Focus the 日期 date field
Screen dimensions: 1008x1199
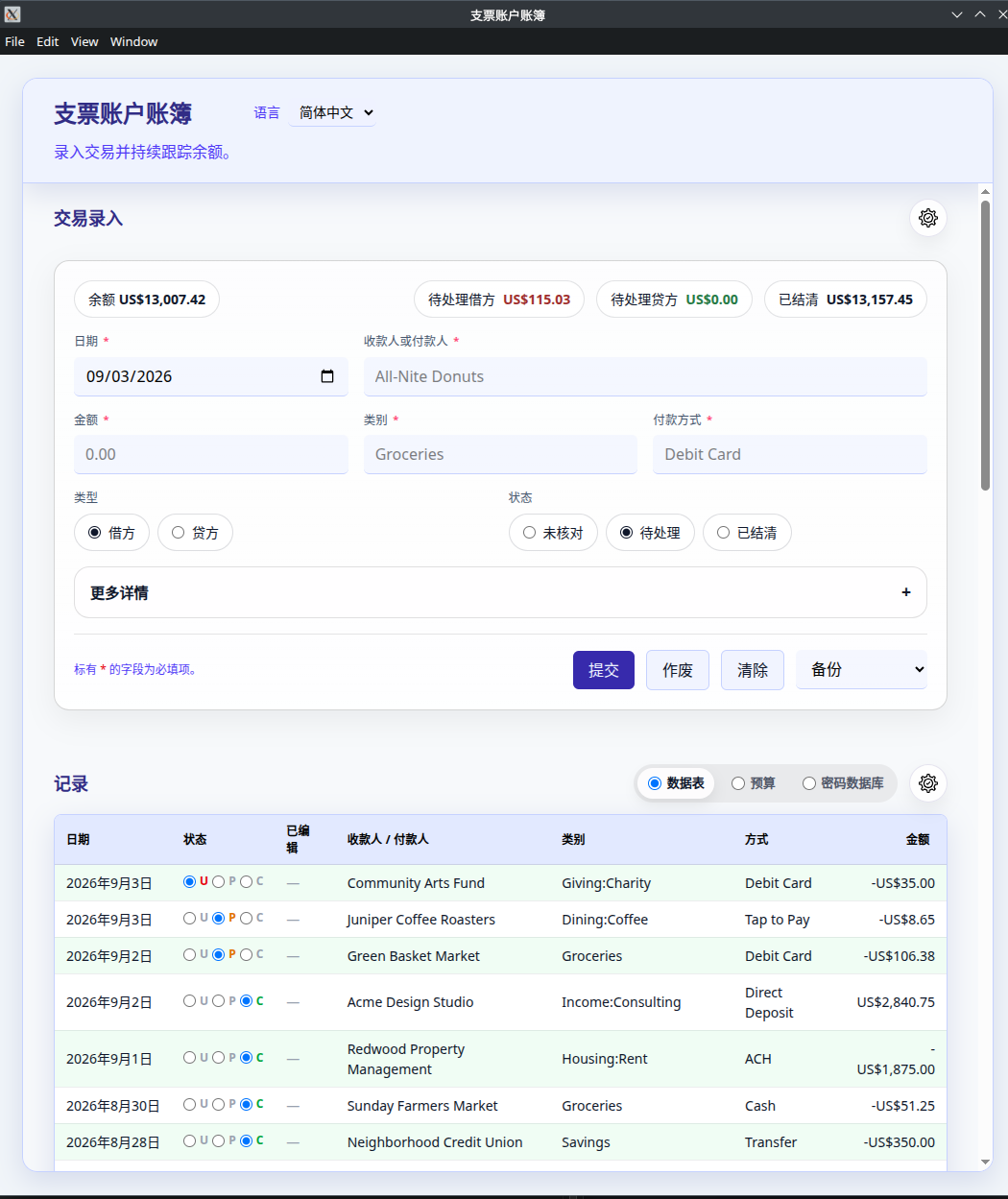(211, 376)
